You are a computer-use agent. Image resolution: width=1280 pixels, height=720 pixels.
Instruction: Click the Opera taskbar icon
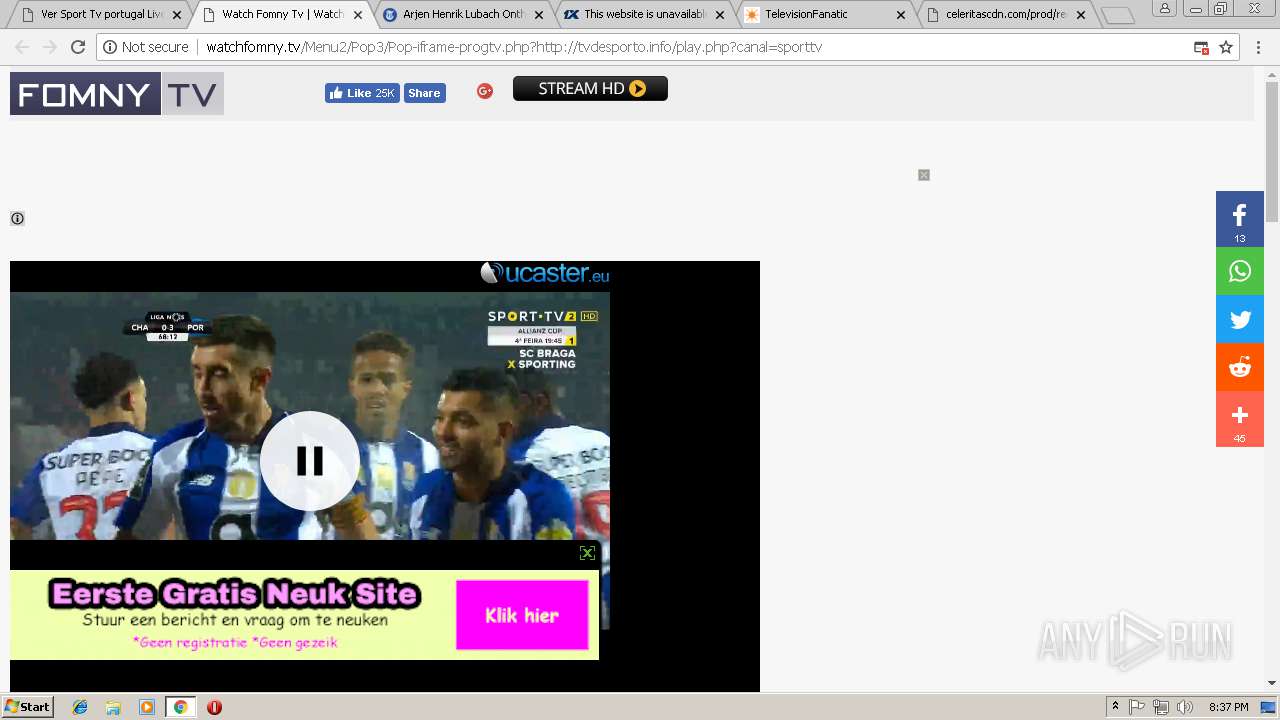click(x=214, y=707)
